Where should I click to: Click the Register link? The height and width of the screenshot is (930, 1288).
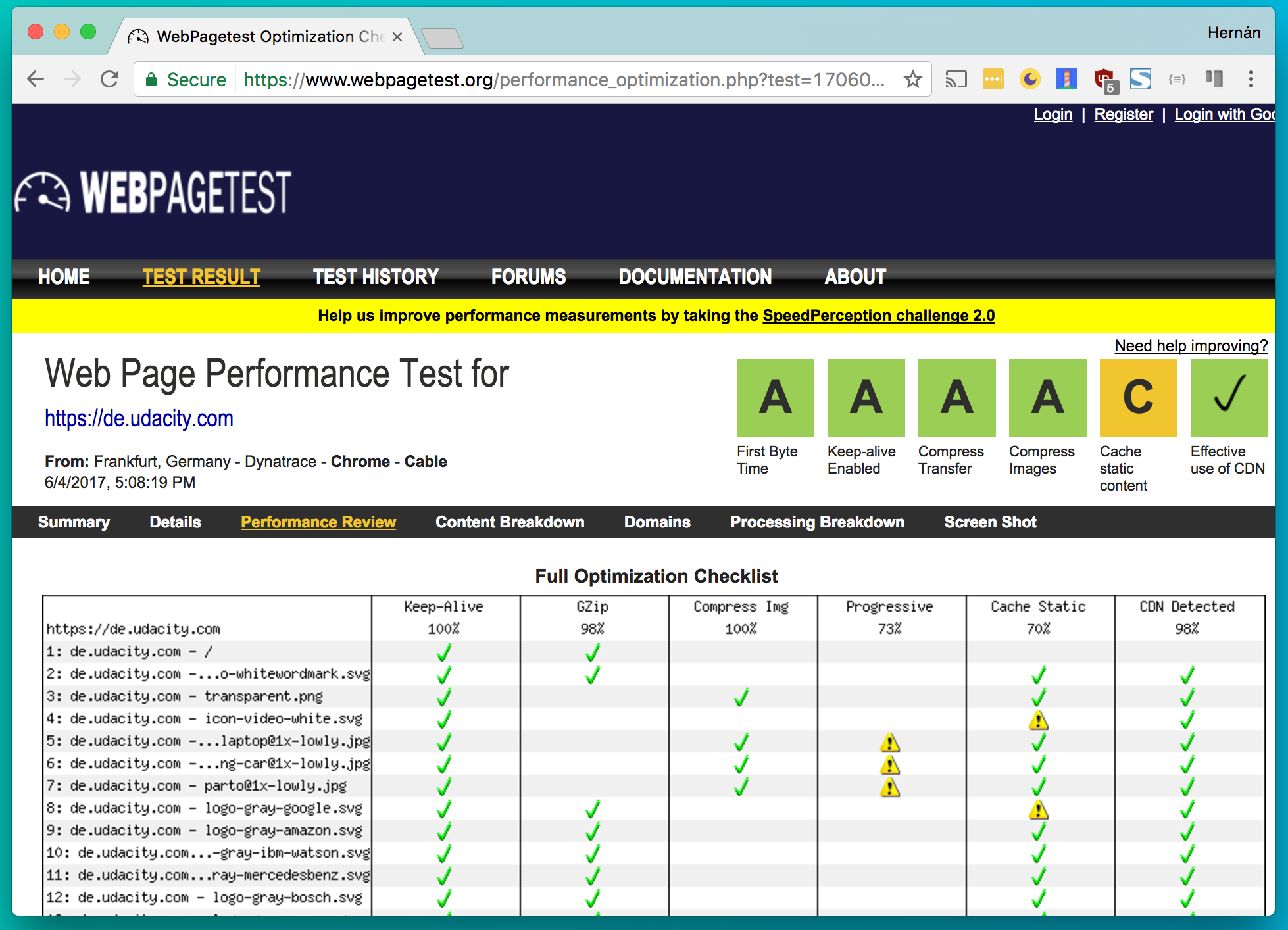(x=1123, y=114)
